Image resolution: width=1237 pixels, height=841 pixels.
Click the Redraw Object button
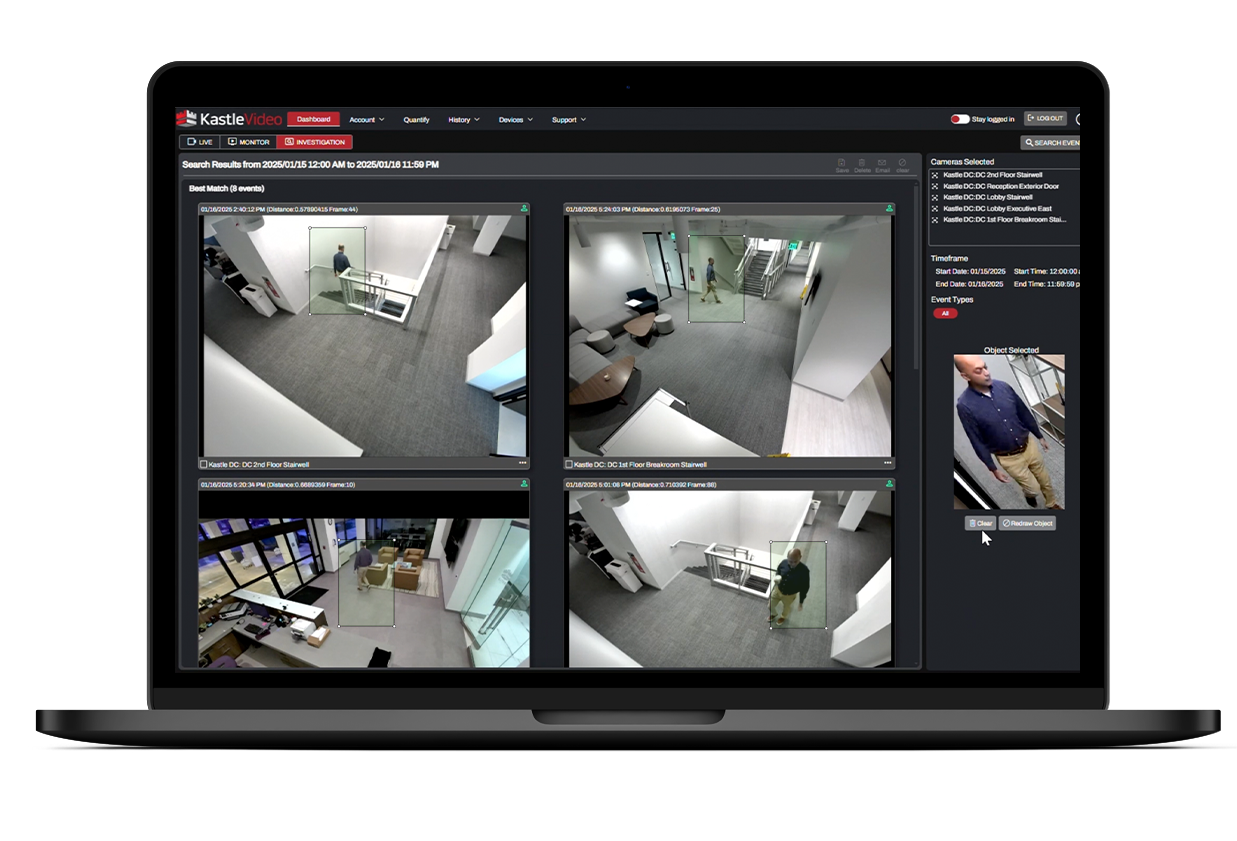pos(1027,523)
